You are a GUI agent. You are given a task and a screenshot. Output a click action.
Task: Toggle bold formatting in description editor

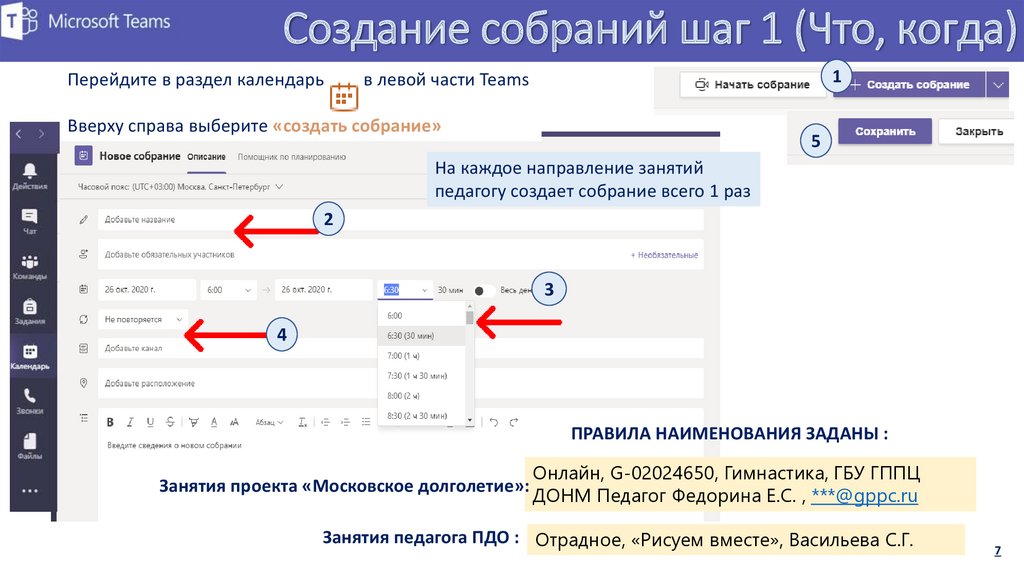110,423
